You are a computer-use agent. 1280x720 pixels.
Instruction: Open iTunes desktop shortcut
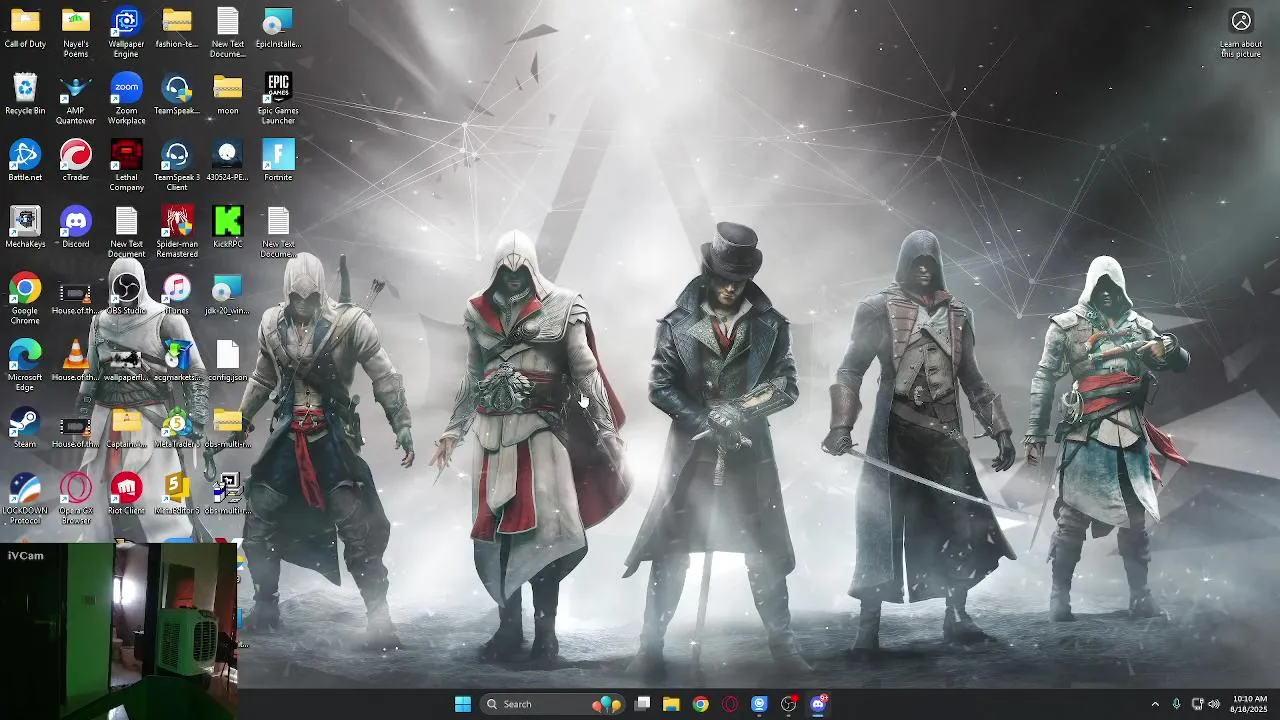(177, 295)
